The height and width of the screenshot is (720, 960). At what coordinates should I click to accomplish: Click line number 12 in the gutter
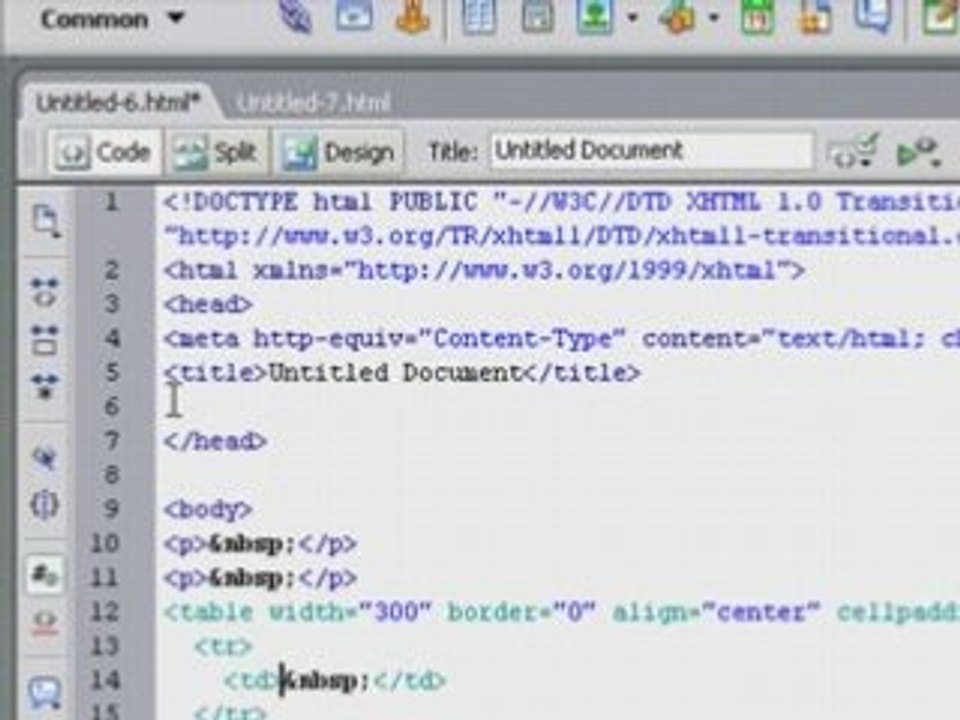tap(105, 612)
